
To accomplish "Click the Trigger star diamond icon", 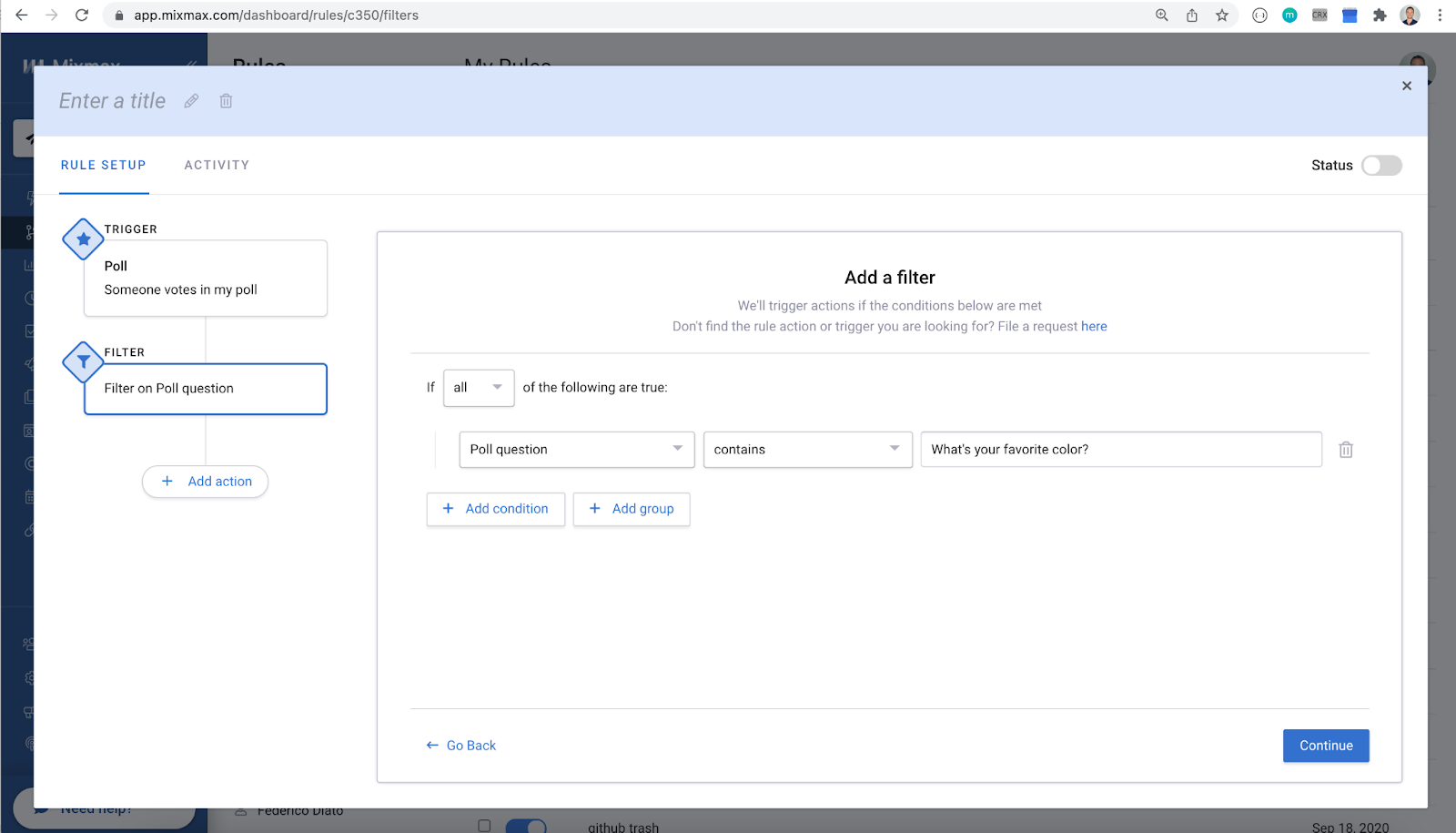I will (x=83, y=239).
